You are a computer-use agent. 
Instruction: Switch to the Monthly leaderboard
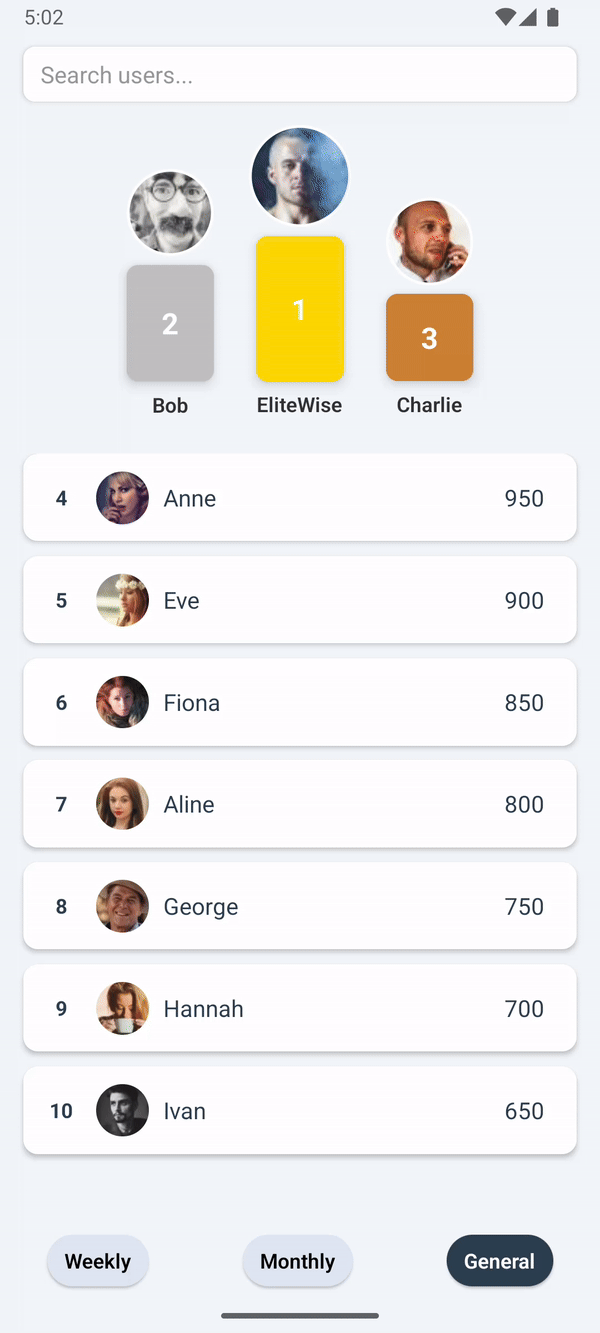pos(297,1261)
